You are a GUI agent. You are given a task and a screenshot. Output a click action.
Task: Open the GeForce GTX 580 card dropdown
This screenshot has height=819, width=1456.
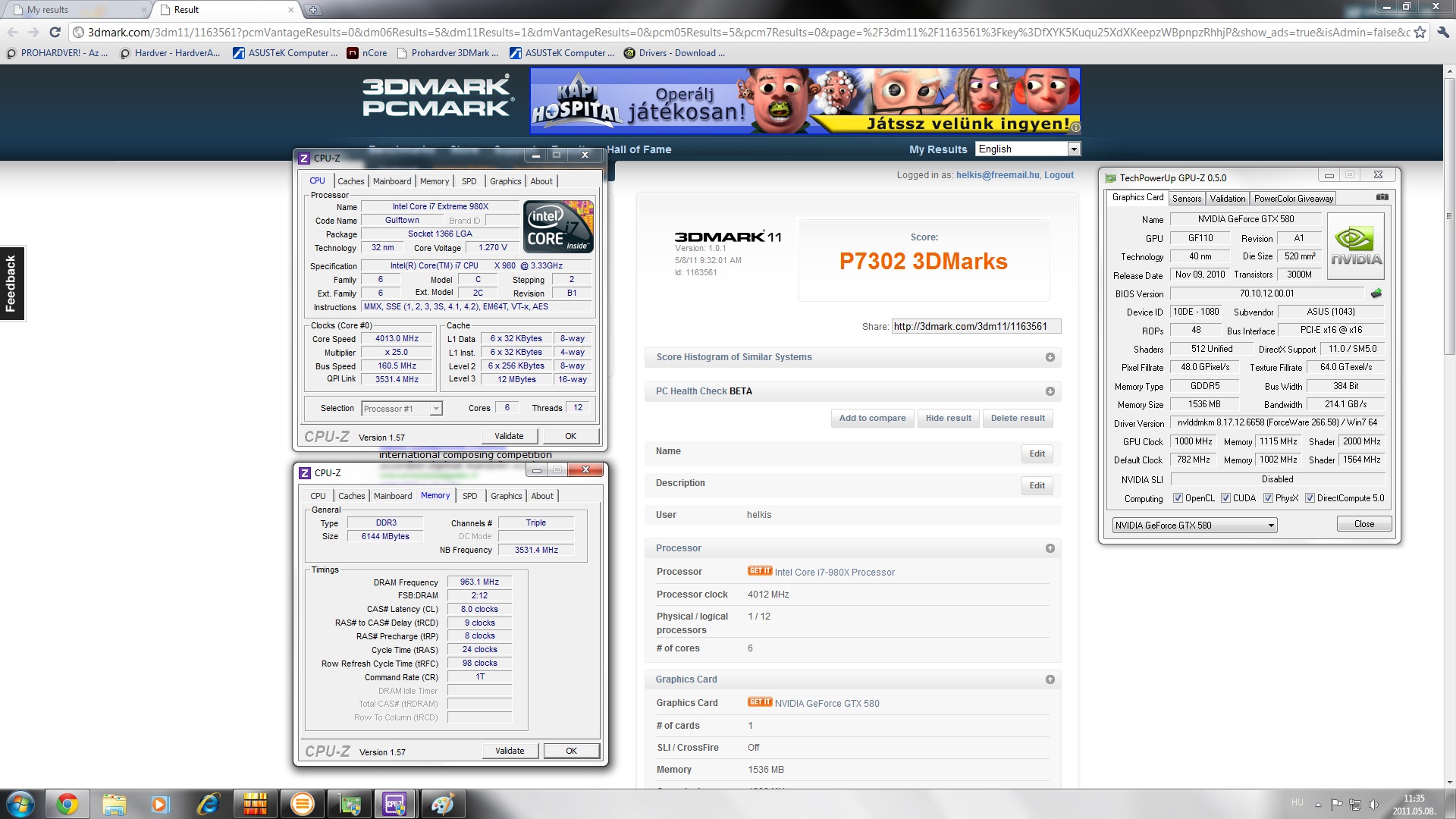pos(1194,525)
